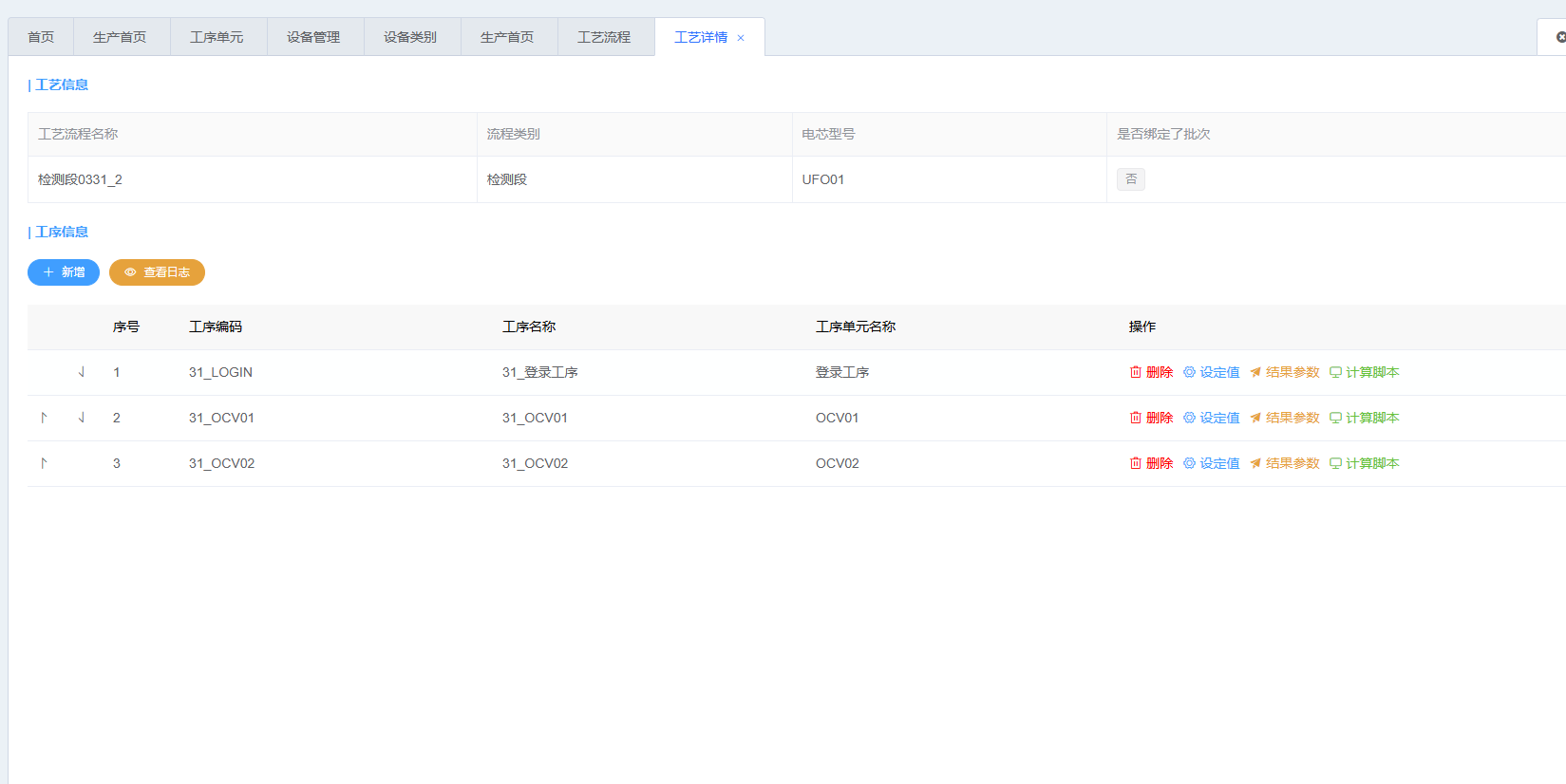Open 计算脚本 for the 31_LOGIN row
Viewport: 1566px width, 784px height.
1365,372
